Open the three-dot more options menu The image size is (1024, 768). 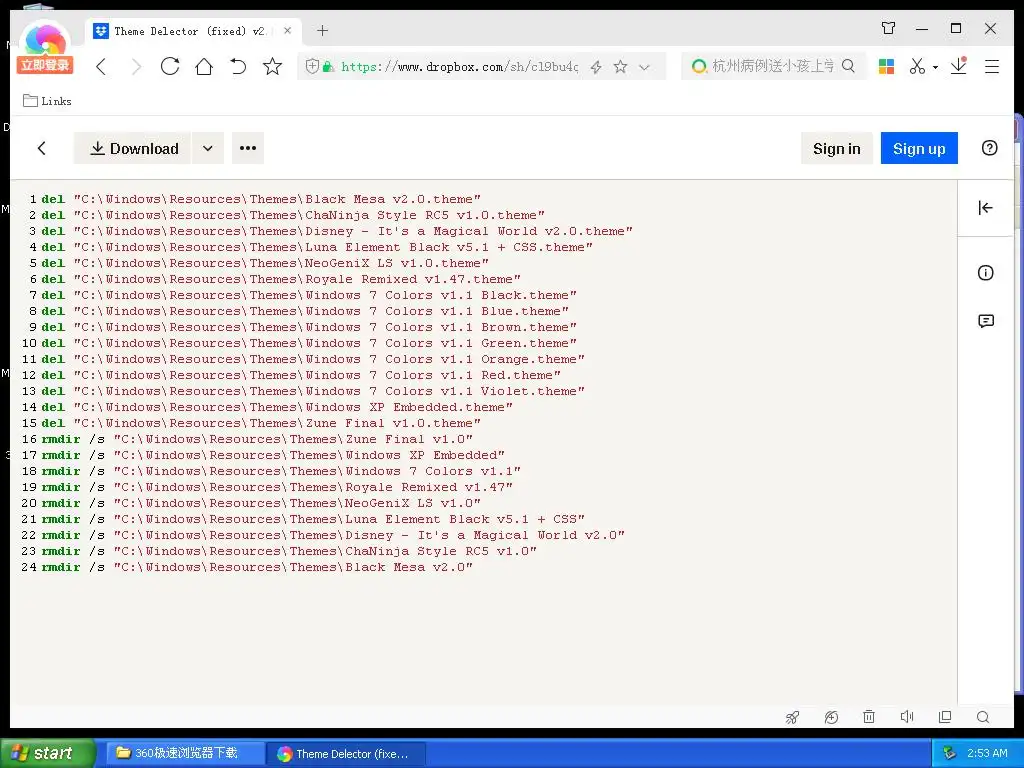[x=248, y=148]
